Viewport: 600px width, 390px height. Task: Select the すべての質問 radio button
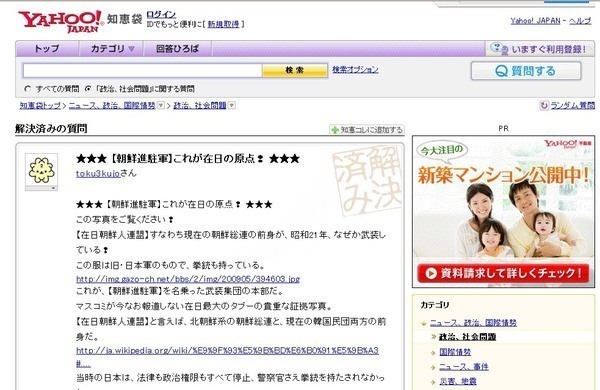[x=27, y=89]
